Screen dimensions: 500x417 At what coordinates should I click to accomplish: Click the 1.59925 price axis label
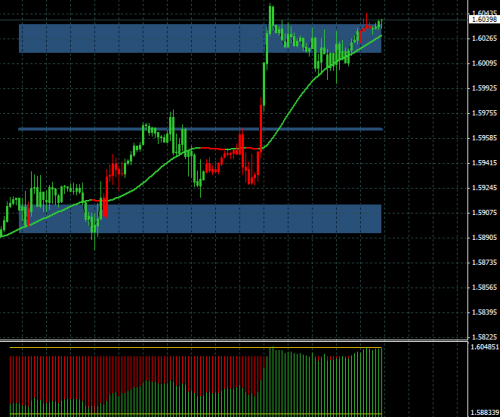point(484,88)
